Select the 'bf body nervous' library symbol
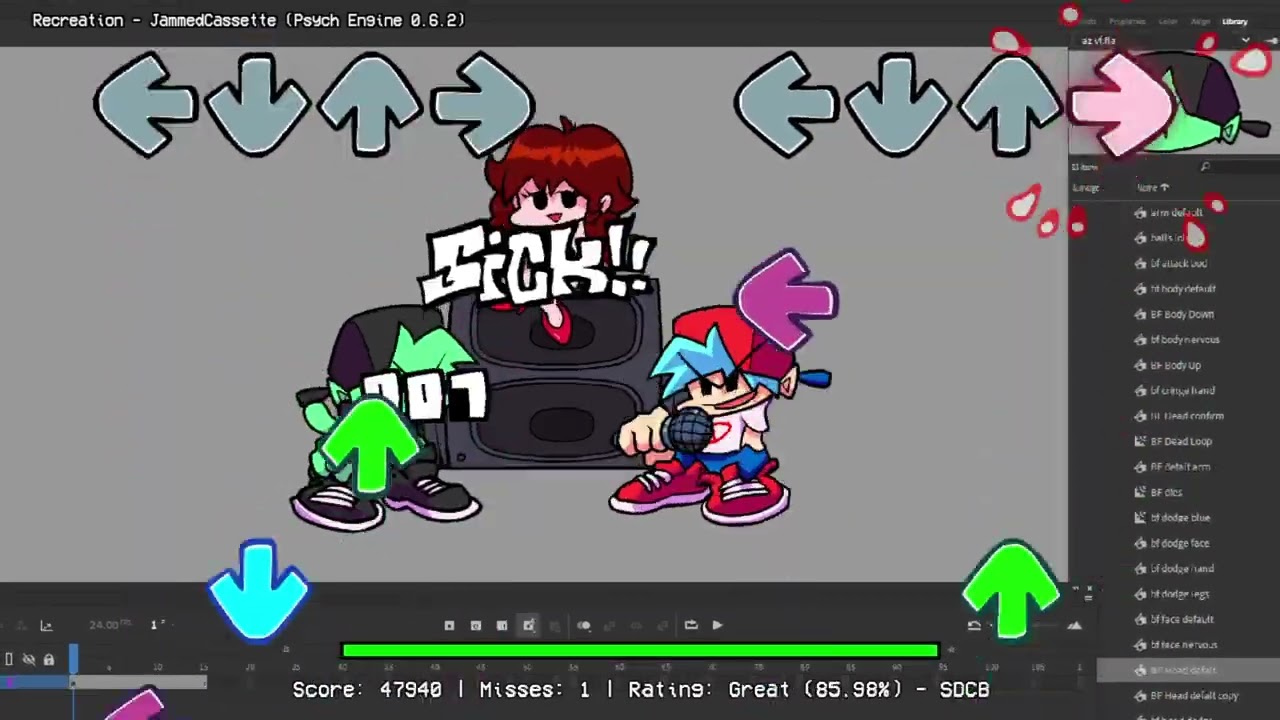Image resolution: width=1280 pixels, height=720 pixels. point(1184,340)
